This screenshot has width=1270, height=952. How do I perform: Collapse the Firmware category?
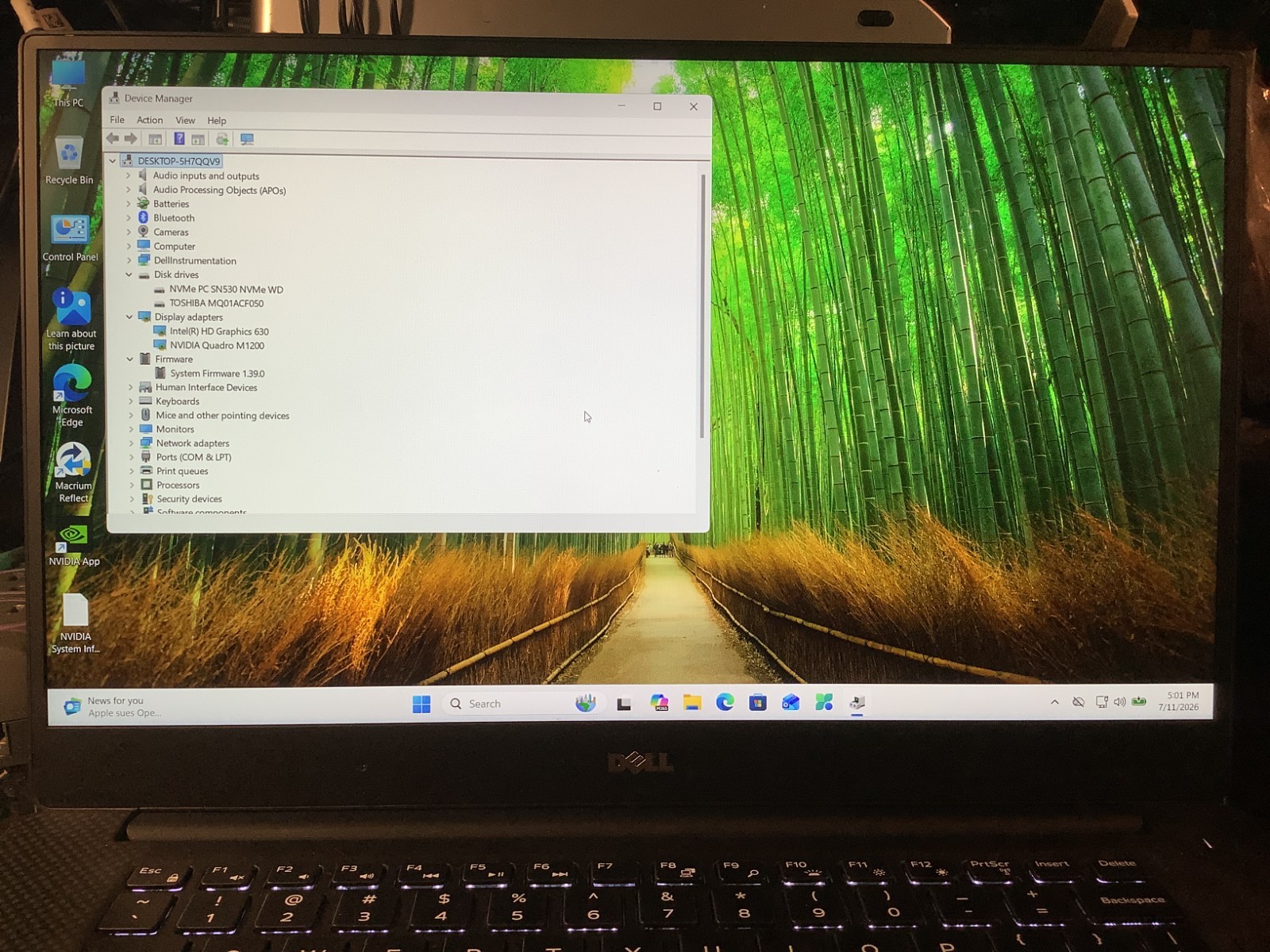click(x=130, y=359)
